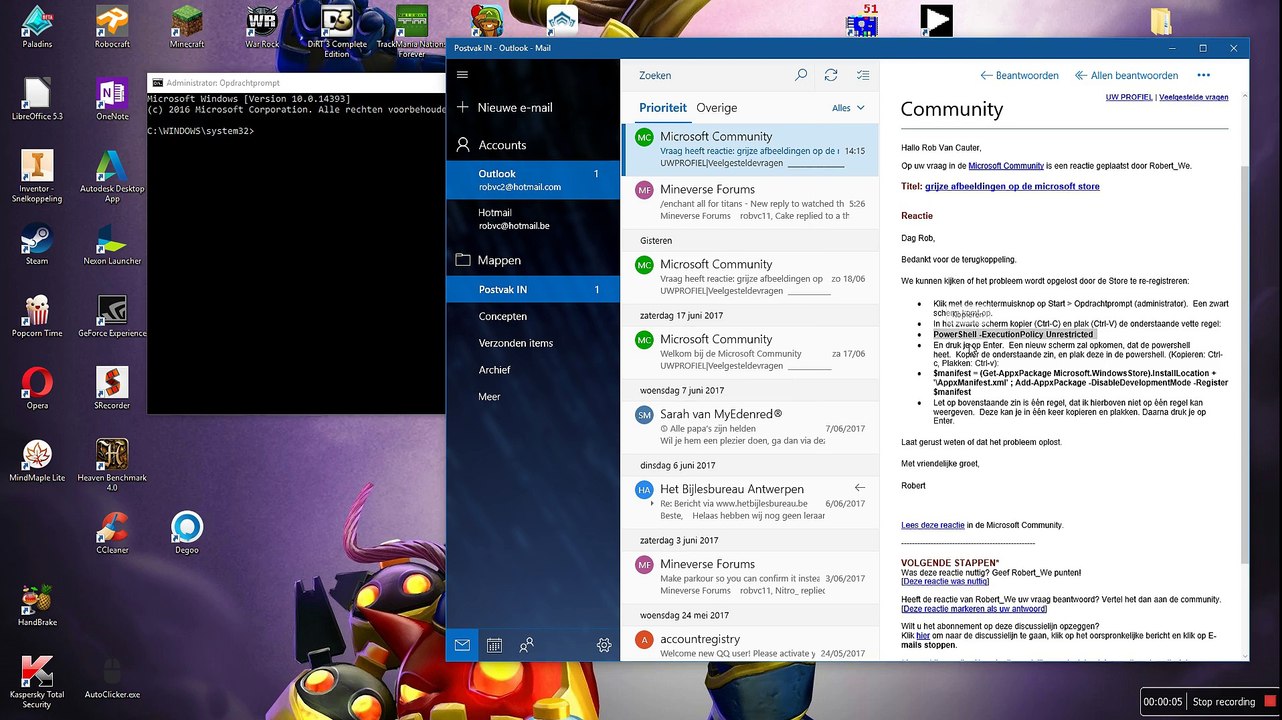The height and width of the screenshot is (720, 1282).
Task: Launch GeForce Experience from the desktop
Action: pos(112,316)
